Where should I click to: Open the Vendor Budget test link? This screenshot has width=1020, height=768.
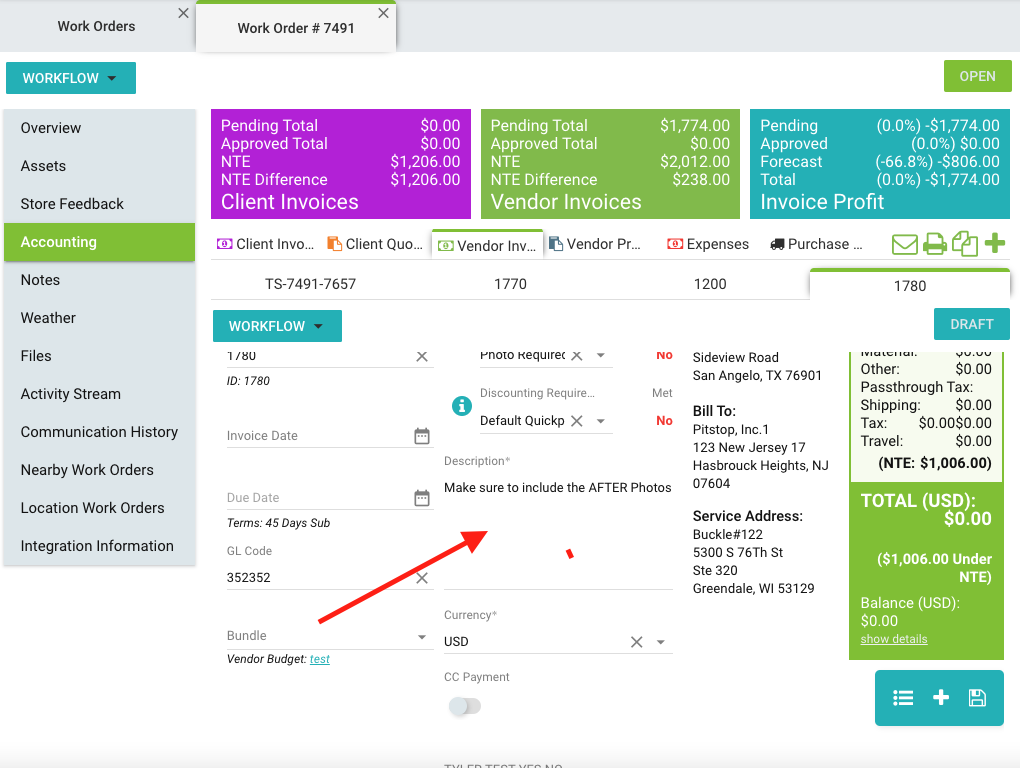[x=320, y=659]
